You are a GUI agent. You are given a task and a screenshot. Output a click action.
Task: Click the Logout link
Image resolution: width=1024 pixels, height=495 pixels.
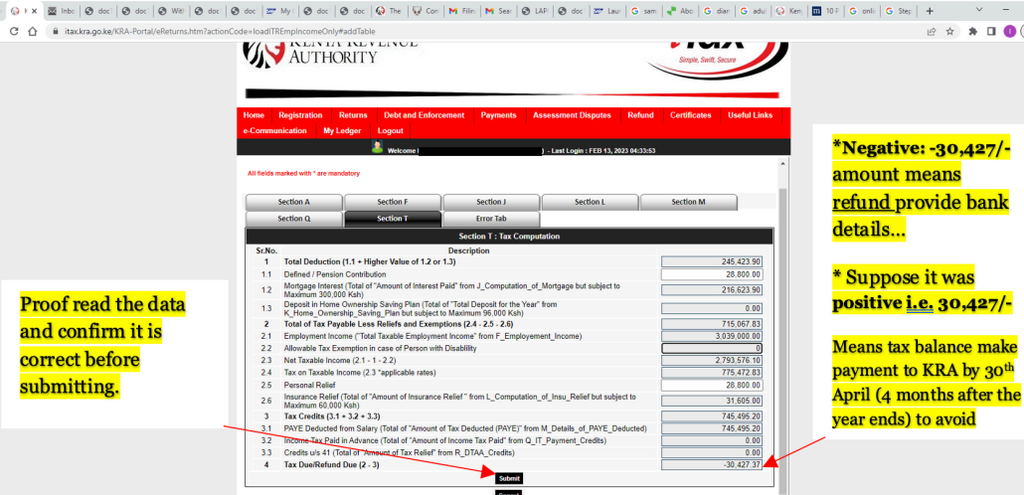(390, 131)
